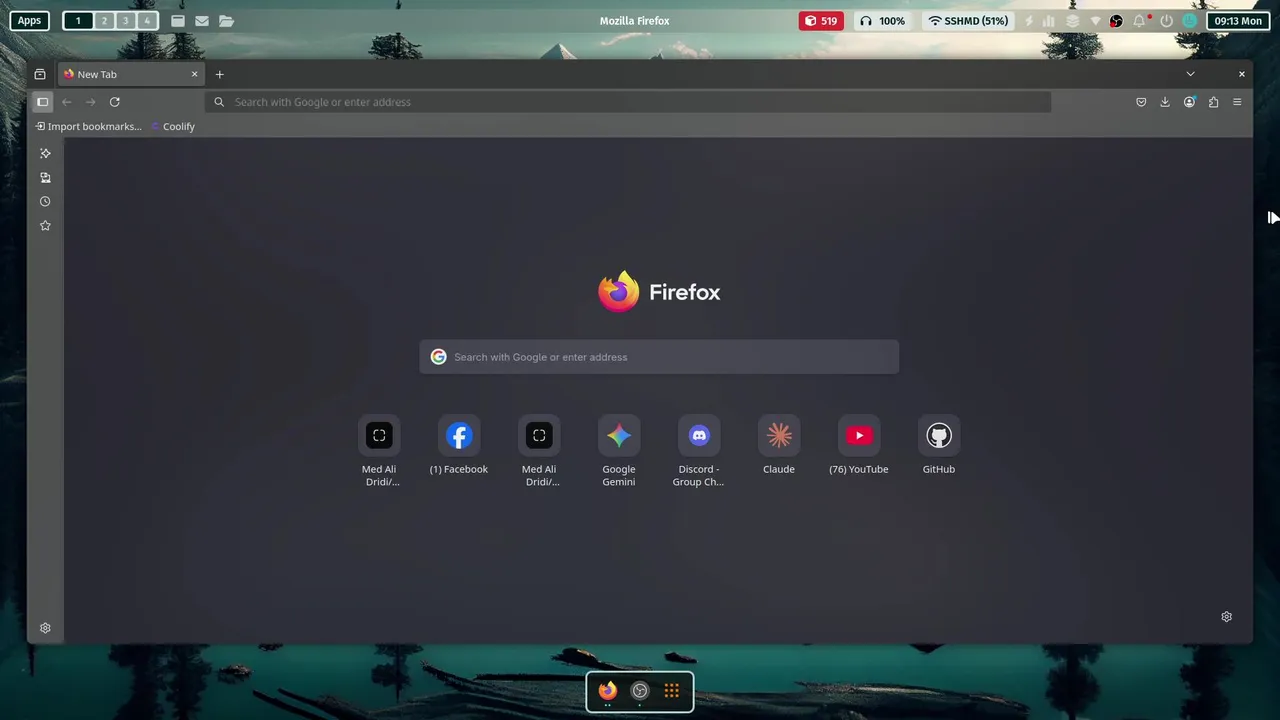Image resolution: width=1280 pixels, height=720 pixels.
Task: Click the lightning bolt power tray icon
Action: tap(1028, 20)
